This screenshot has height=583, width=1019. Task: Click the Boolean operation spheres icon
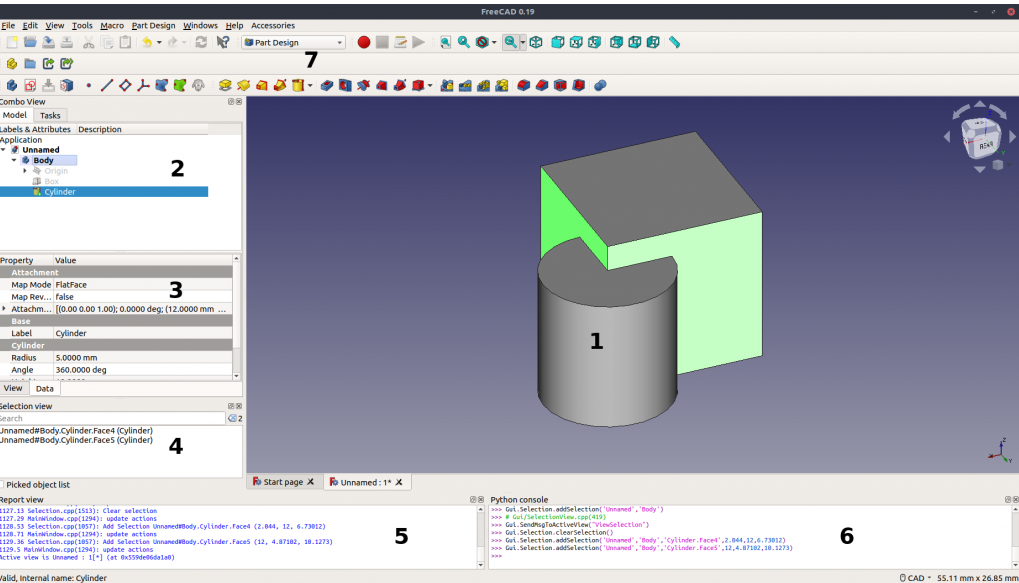click(x=600, y=85)
